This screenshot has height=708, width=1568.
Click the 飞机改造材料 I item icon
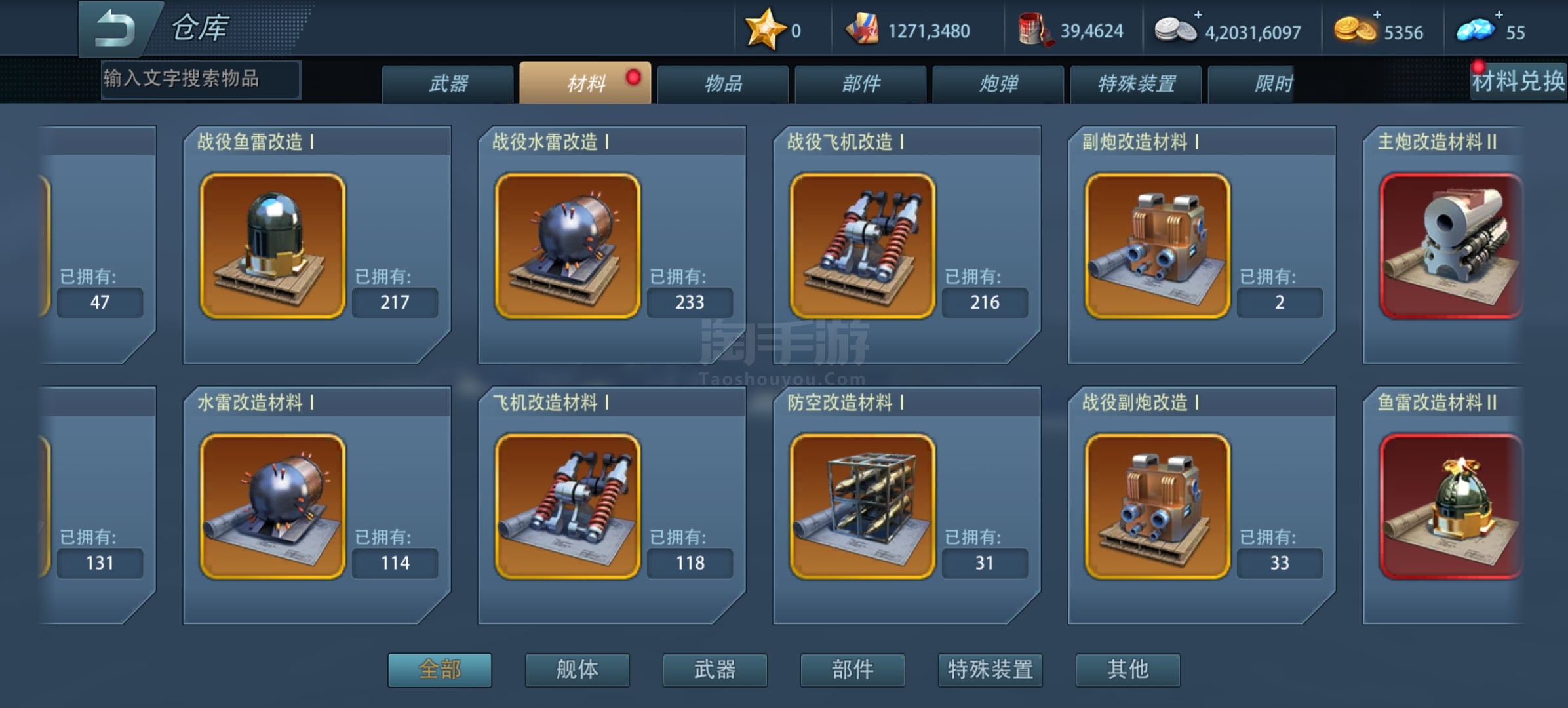tap(568, 506)
